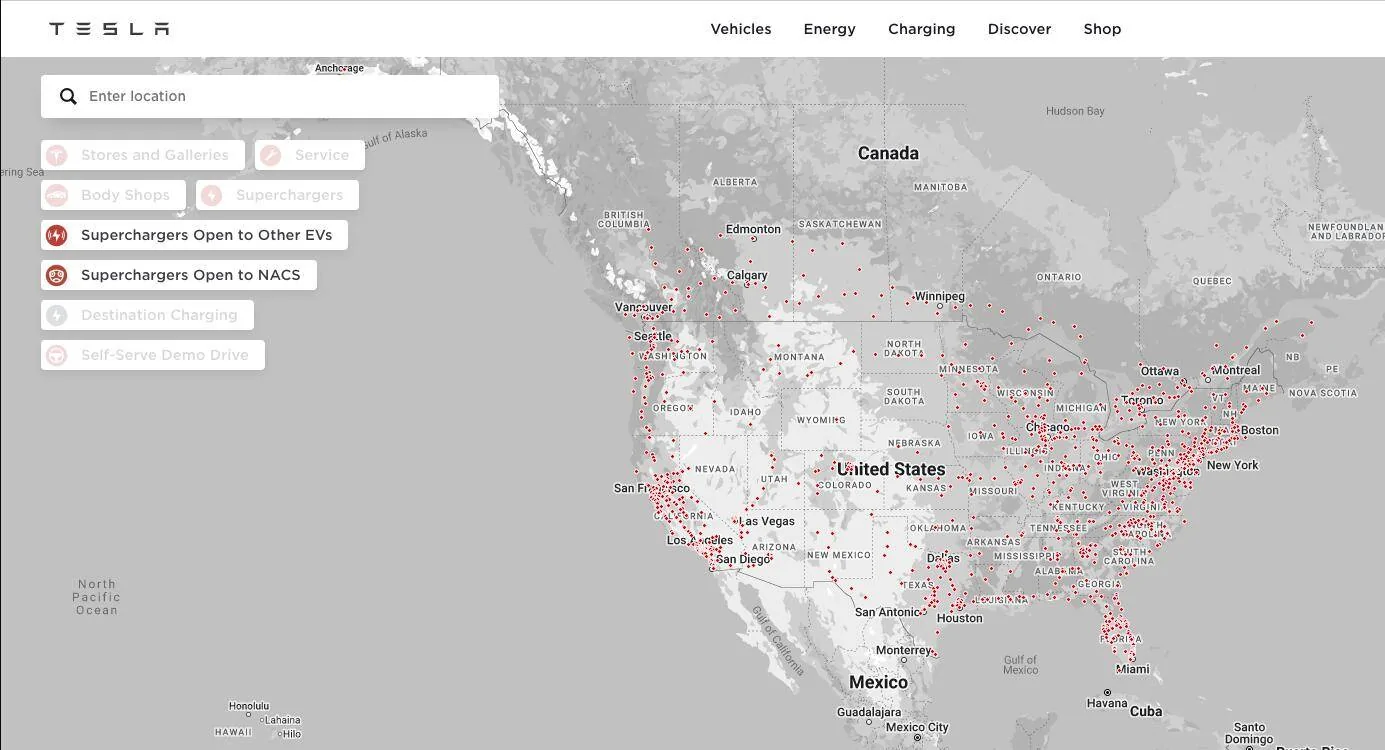Click the Miami city label

click(x=1133, y=669)
